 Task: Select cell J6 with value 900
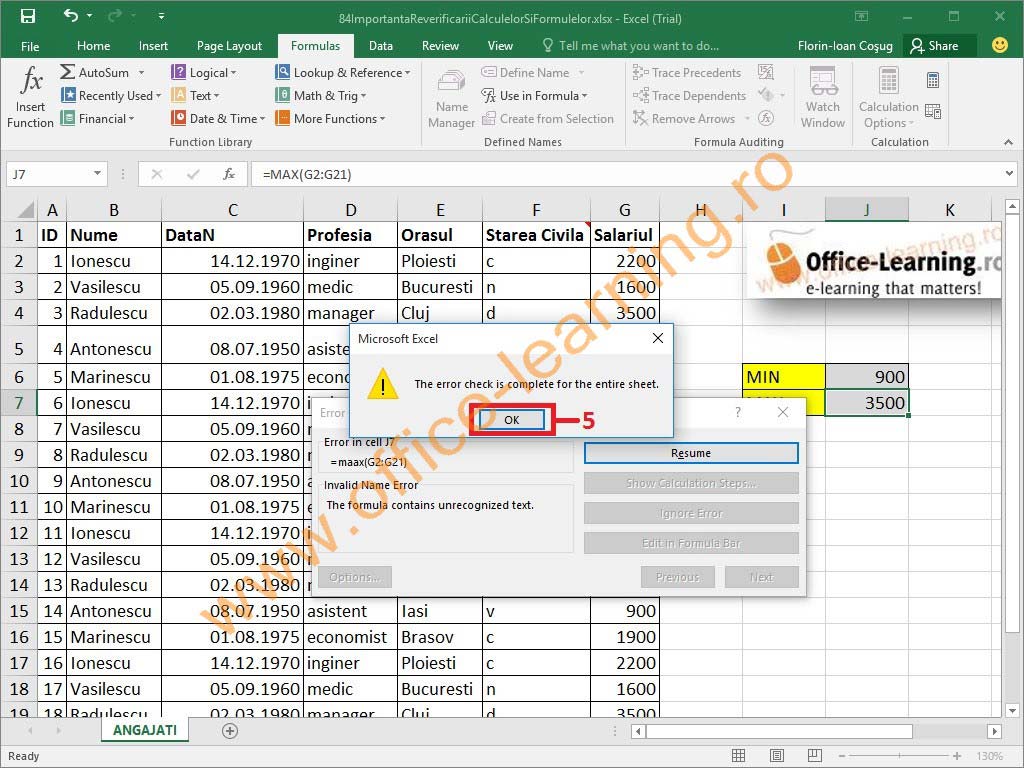[x=867, y=377]
